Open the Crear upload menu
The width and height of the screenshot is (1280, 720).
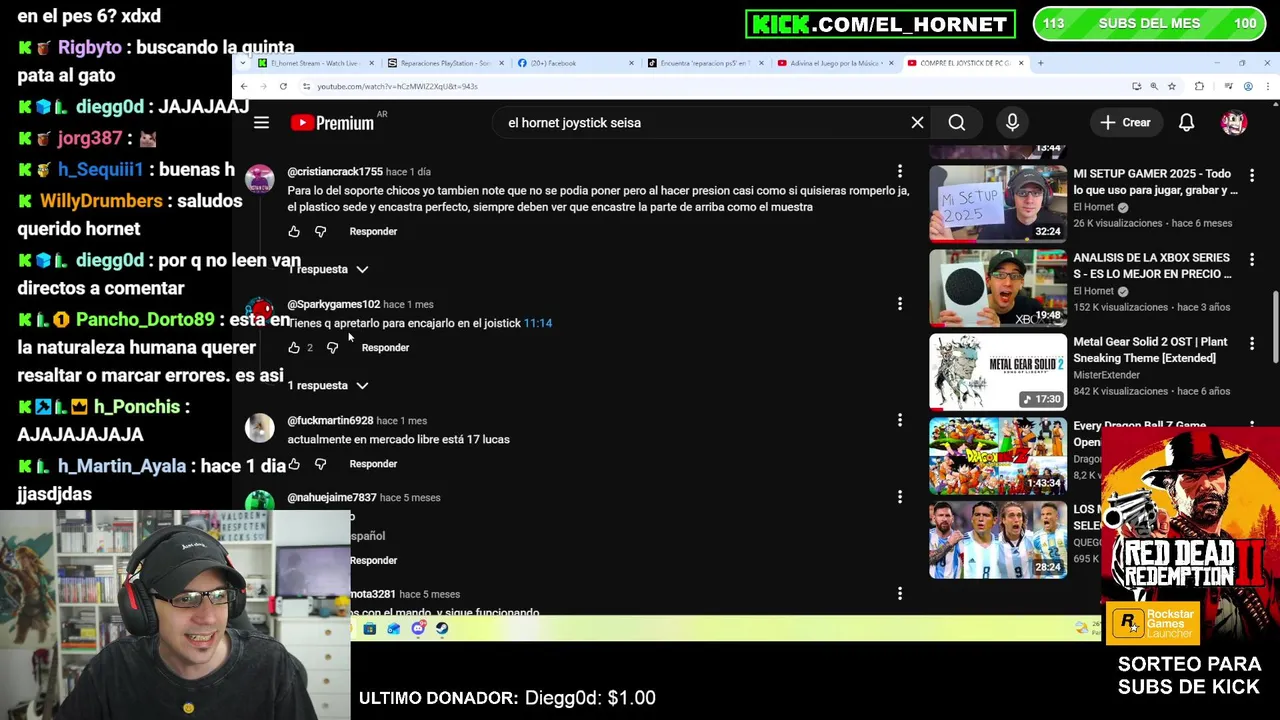(1126, 122)
